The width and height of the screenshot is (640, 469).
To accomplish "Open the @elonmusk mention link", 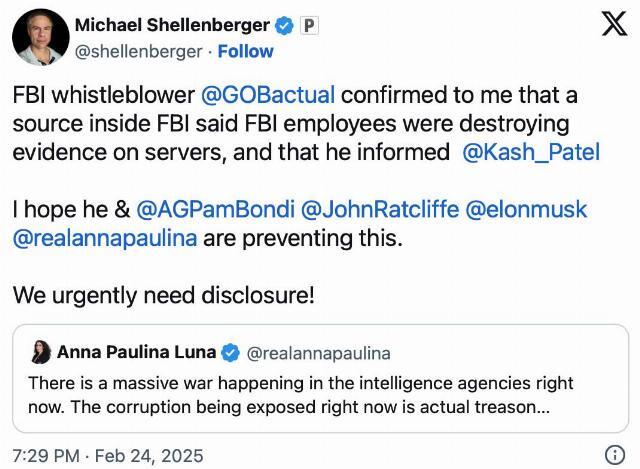I will point(526,209).
